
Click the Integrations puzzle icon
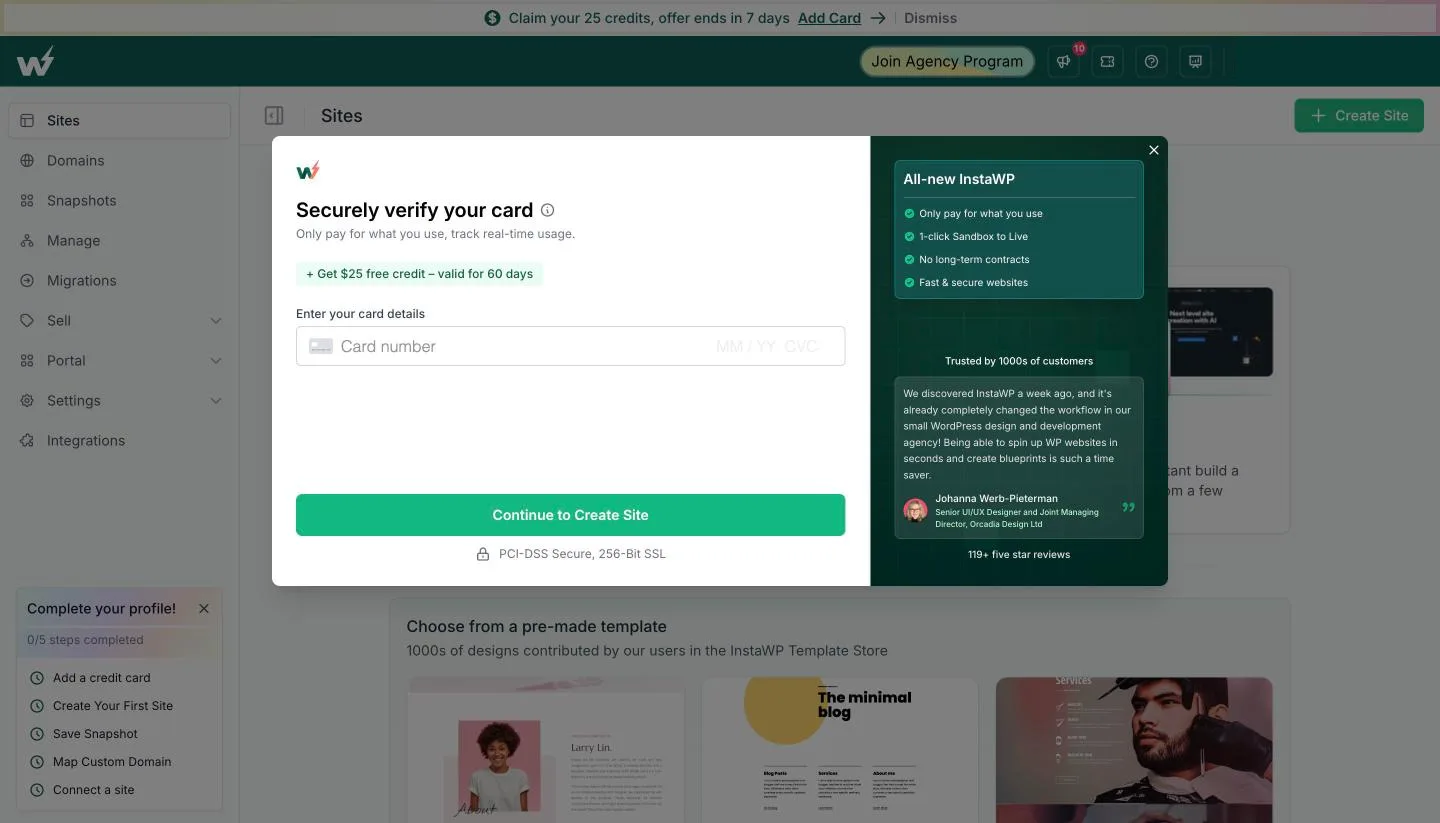click(27, 441)
